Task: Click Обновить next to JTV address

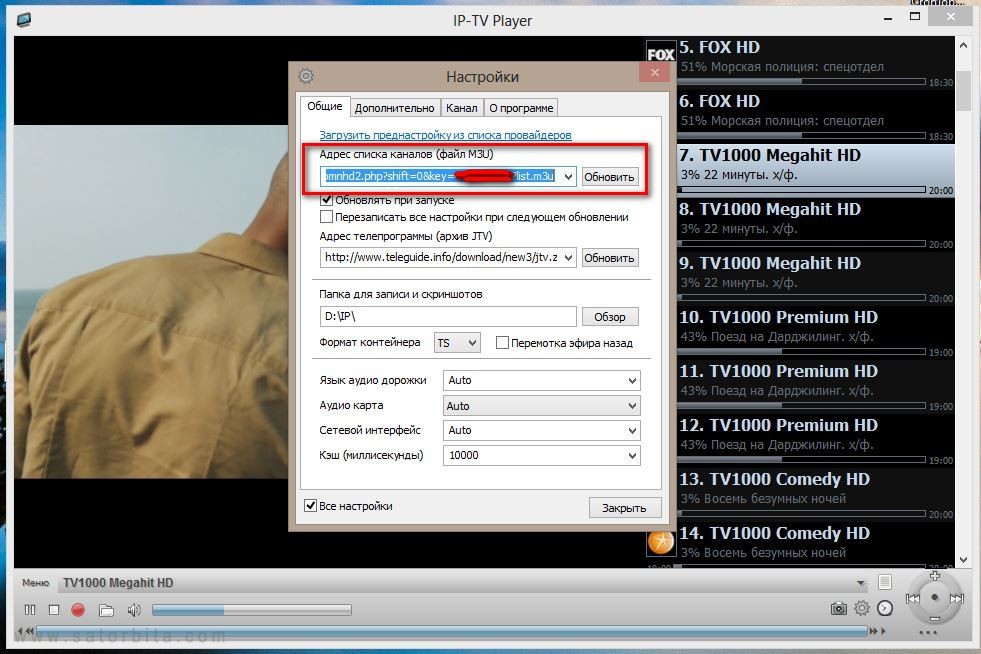Action: pos(609,258)
